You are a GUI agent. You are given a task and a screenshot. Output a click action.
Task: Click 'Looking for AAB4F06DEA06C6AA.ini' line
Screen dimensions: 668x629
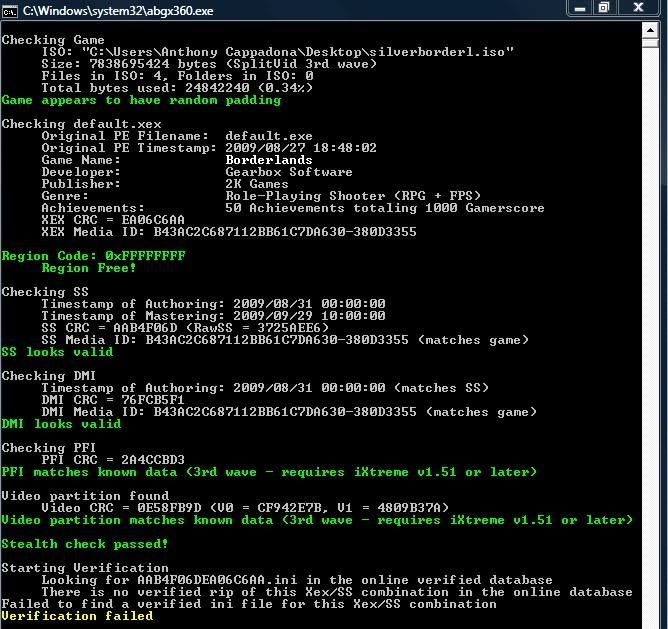[x=297, y=580]
